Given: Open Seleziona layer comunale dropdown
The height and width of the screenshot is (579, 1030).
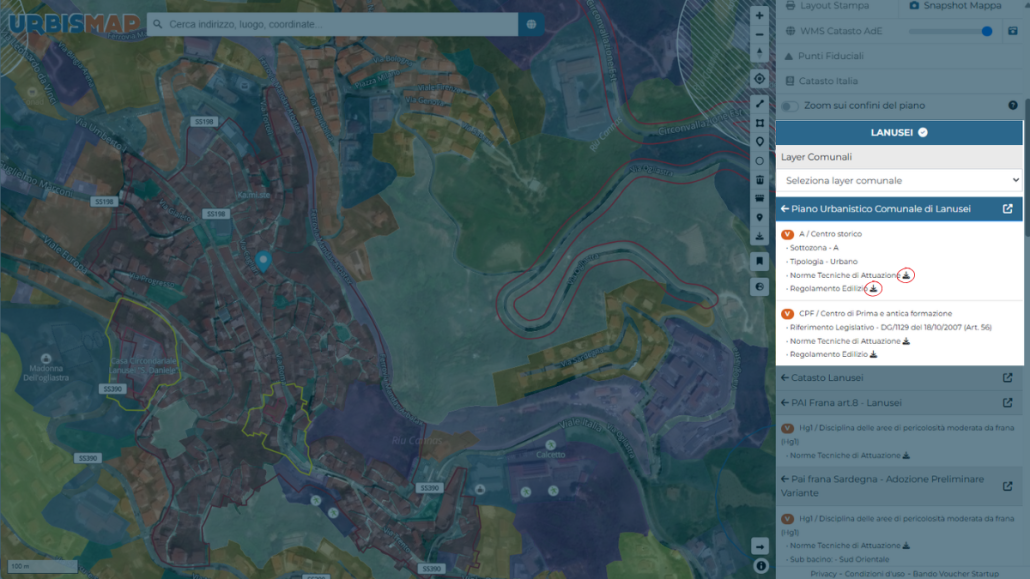Looking at the screenshot, I should 899,180.
